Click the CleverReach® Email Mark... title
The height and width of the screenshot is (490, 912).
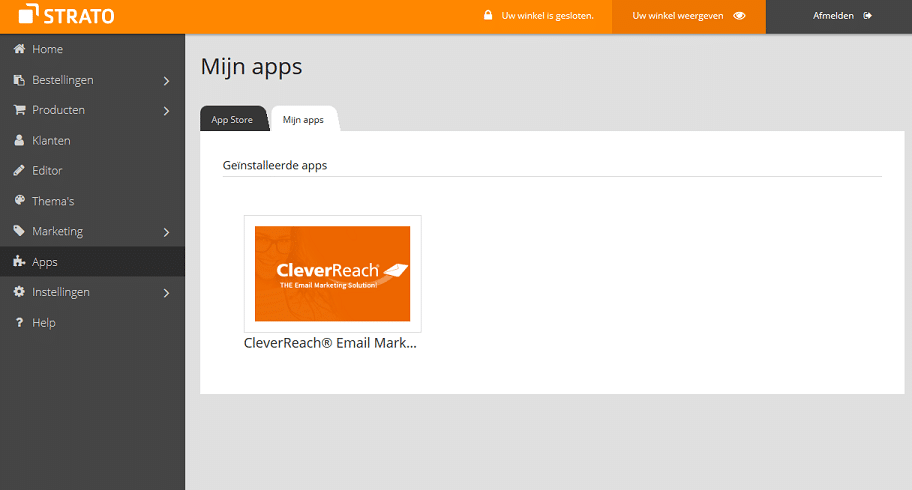coord(330,343)
